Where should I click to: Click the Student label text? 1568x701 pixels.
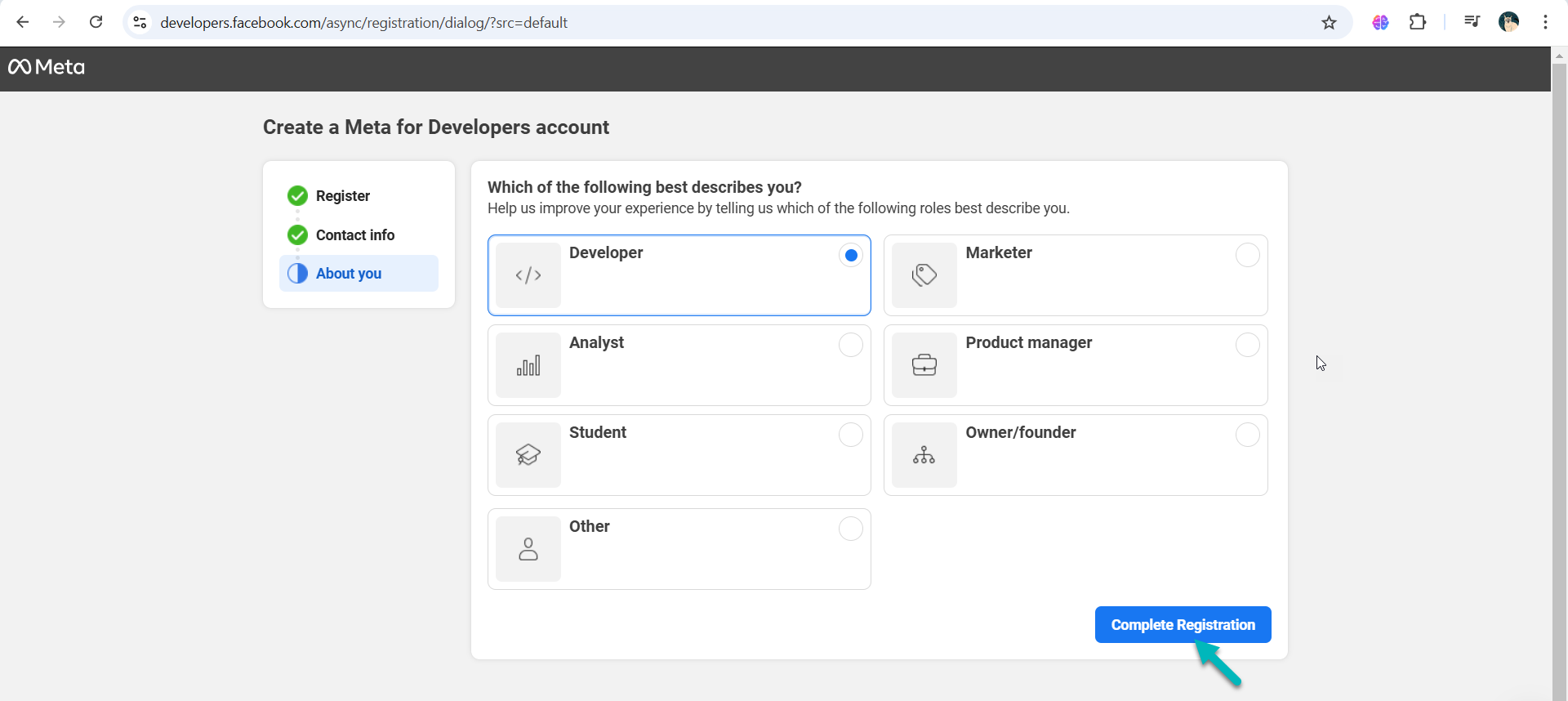click(598, 433)
